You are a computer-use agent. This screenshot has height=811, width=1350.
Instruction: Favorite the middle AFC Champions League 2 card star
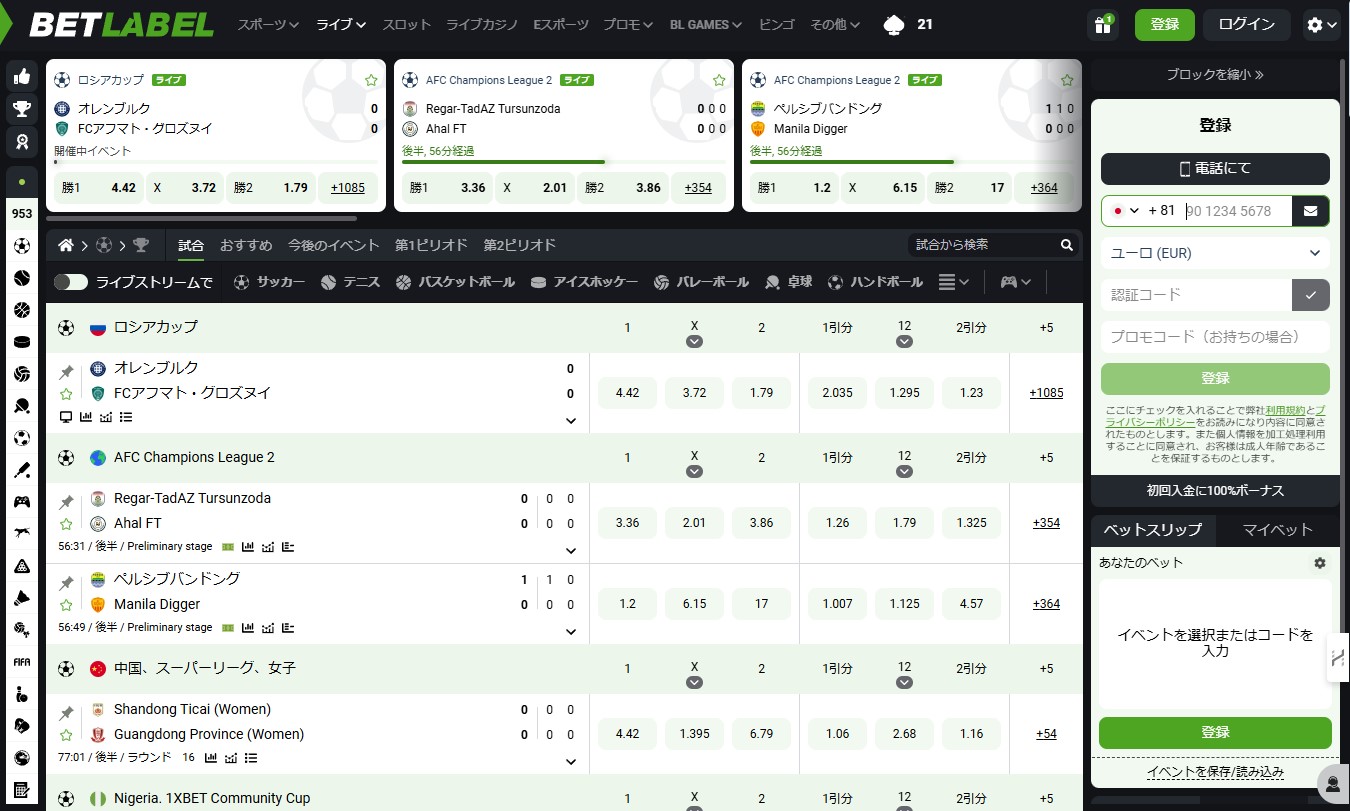pyautogui.click(x=719, y=80)
